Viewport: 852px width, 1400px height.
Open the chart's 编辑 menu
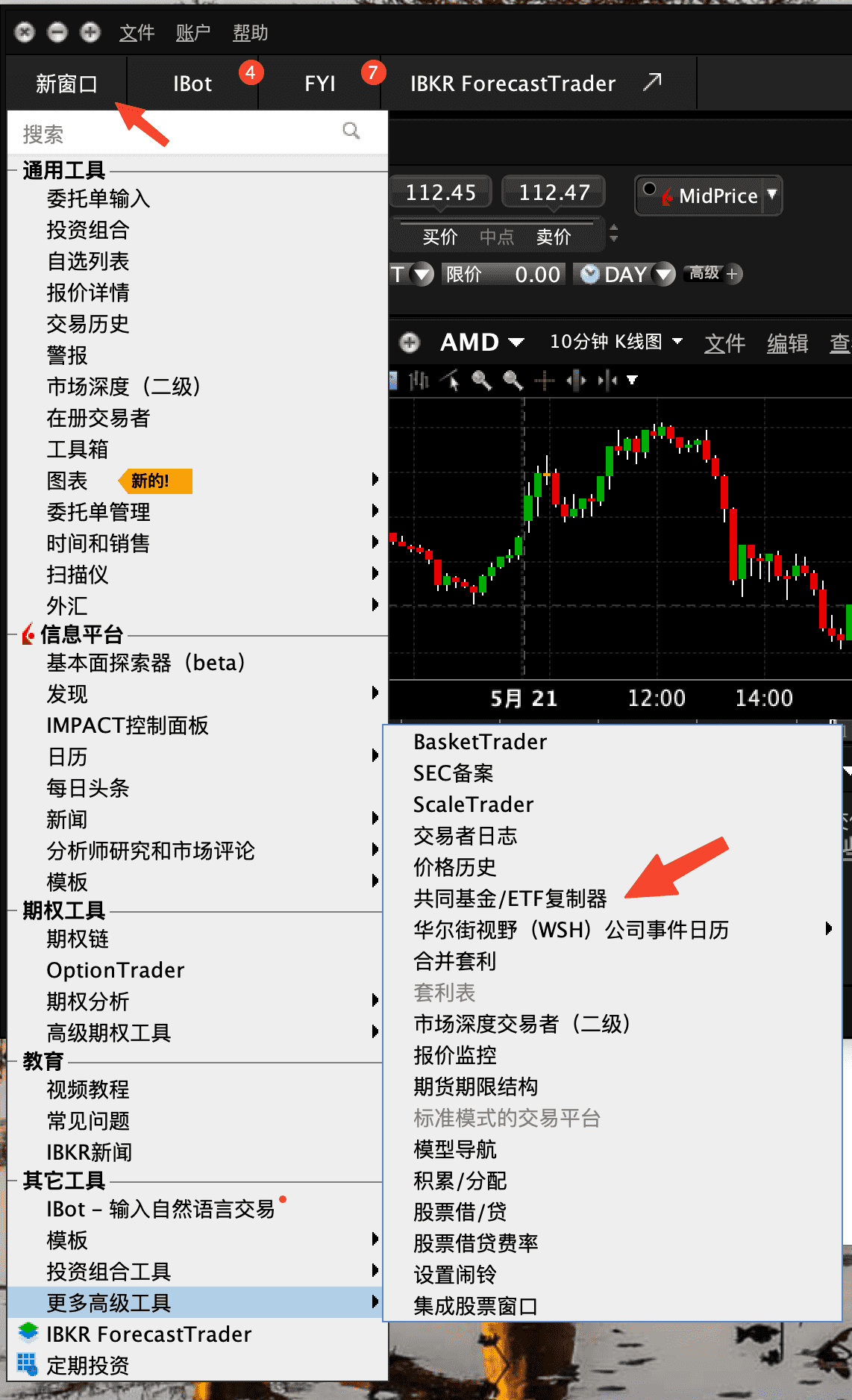pyautogui.click(x=787, y=343)
